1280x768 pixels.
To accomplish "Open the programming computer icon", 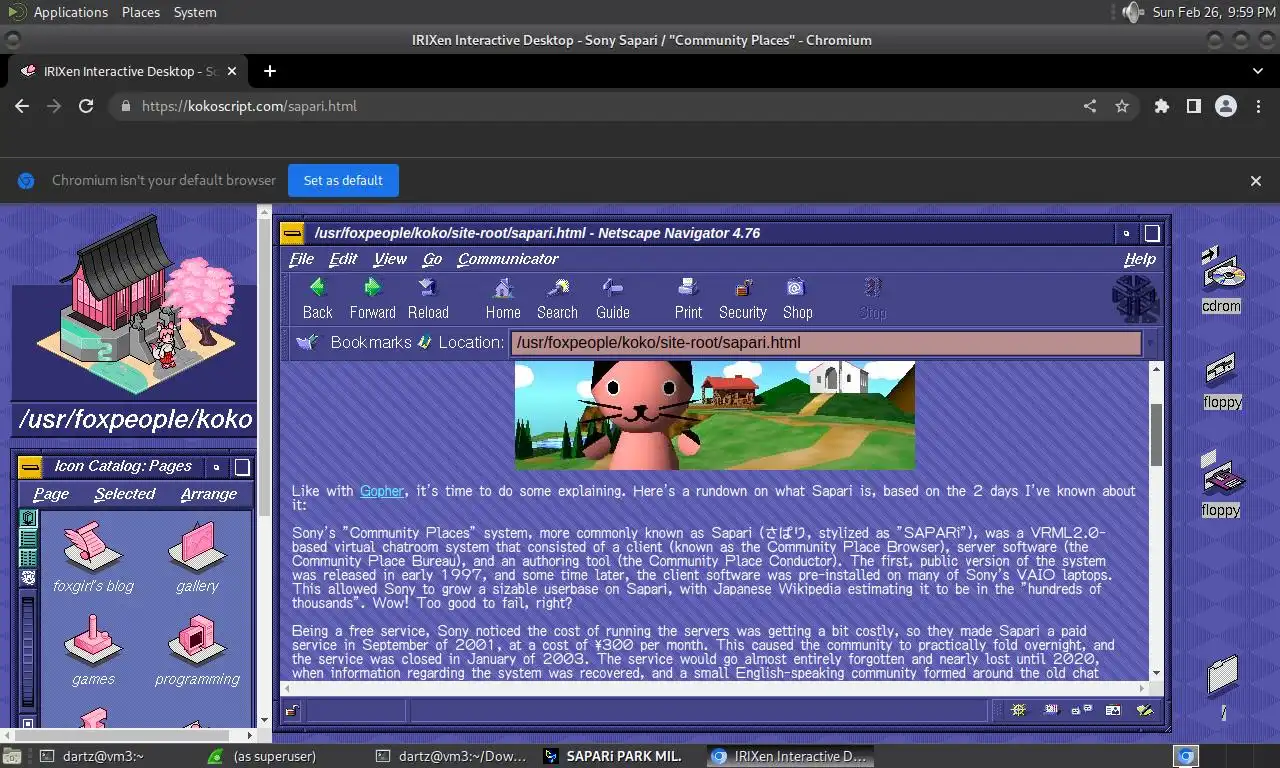I will (197, 641).
